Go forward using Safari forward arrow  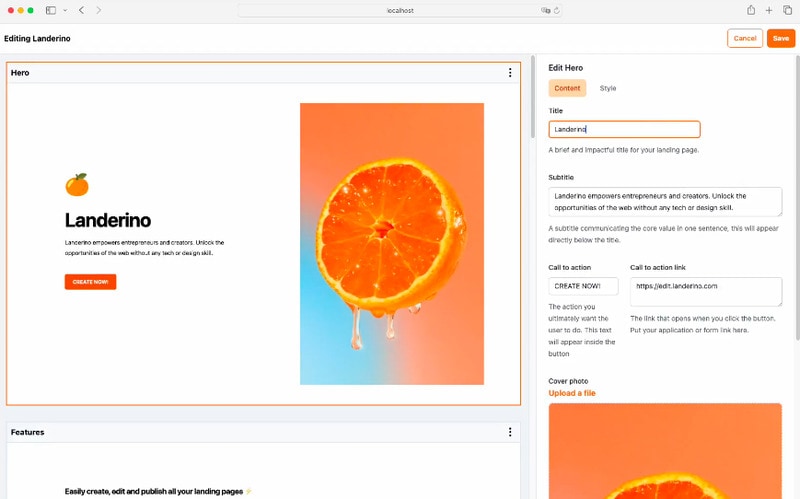(98, 10)
